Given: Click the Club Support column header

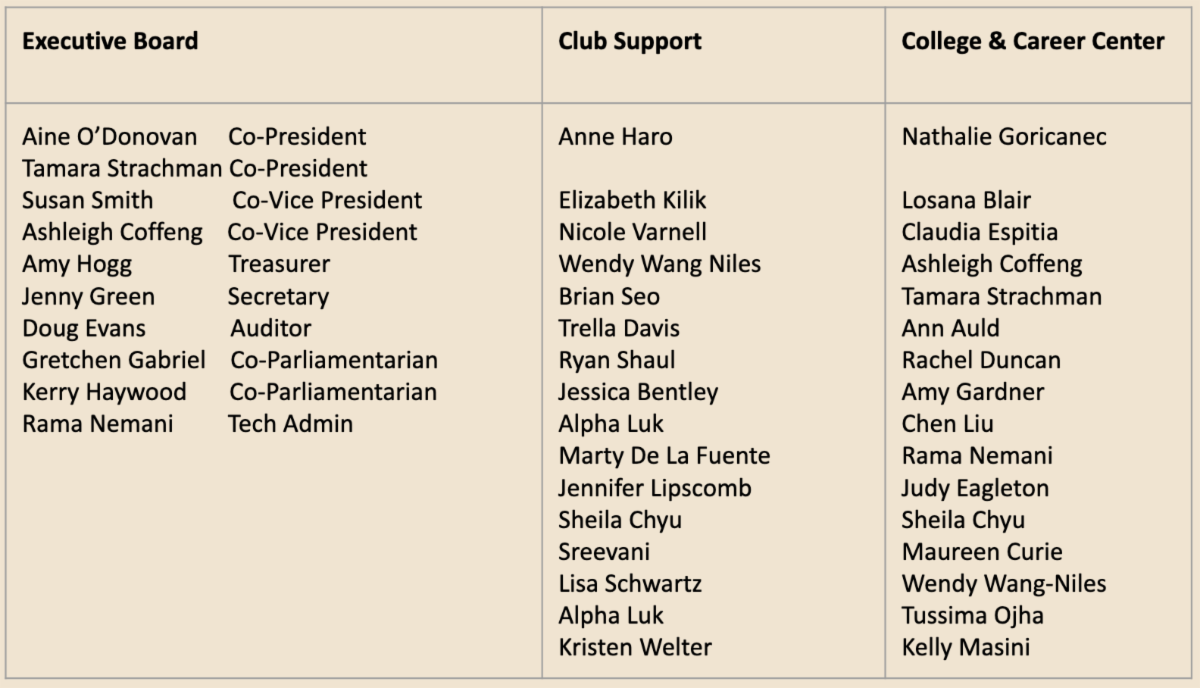Looking at the screenshot, I should [630, 41].
